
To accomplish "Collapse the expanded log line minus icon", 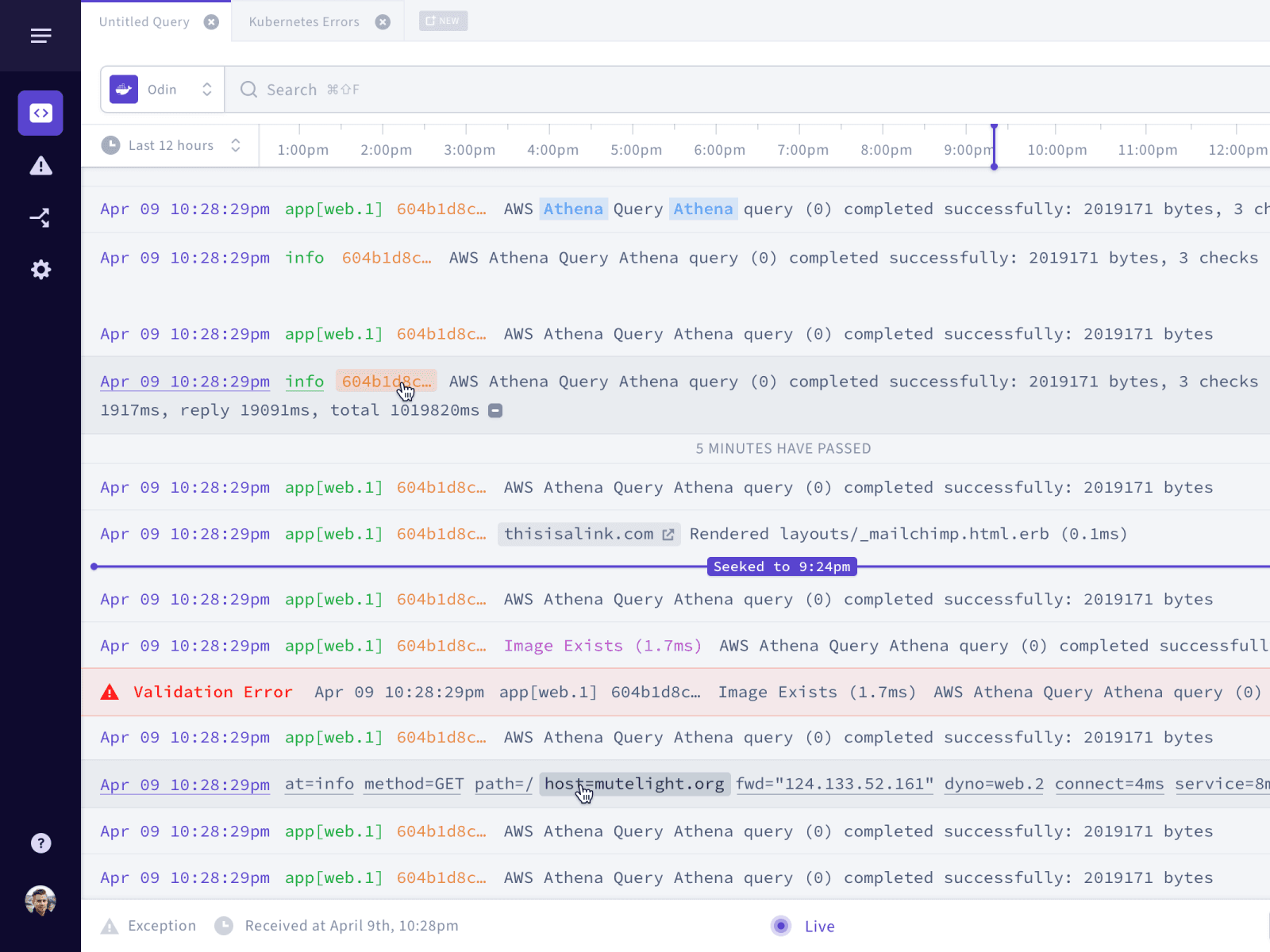I will (495, 411).
